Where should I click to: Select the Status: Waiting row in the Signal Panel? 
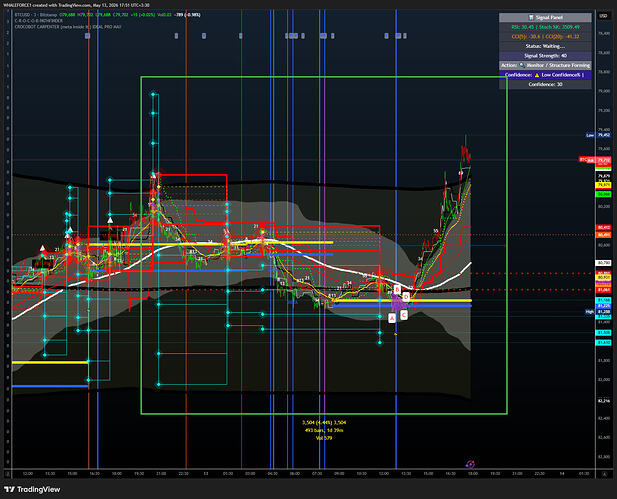(x=545, y=46)
